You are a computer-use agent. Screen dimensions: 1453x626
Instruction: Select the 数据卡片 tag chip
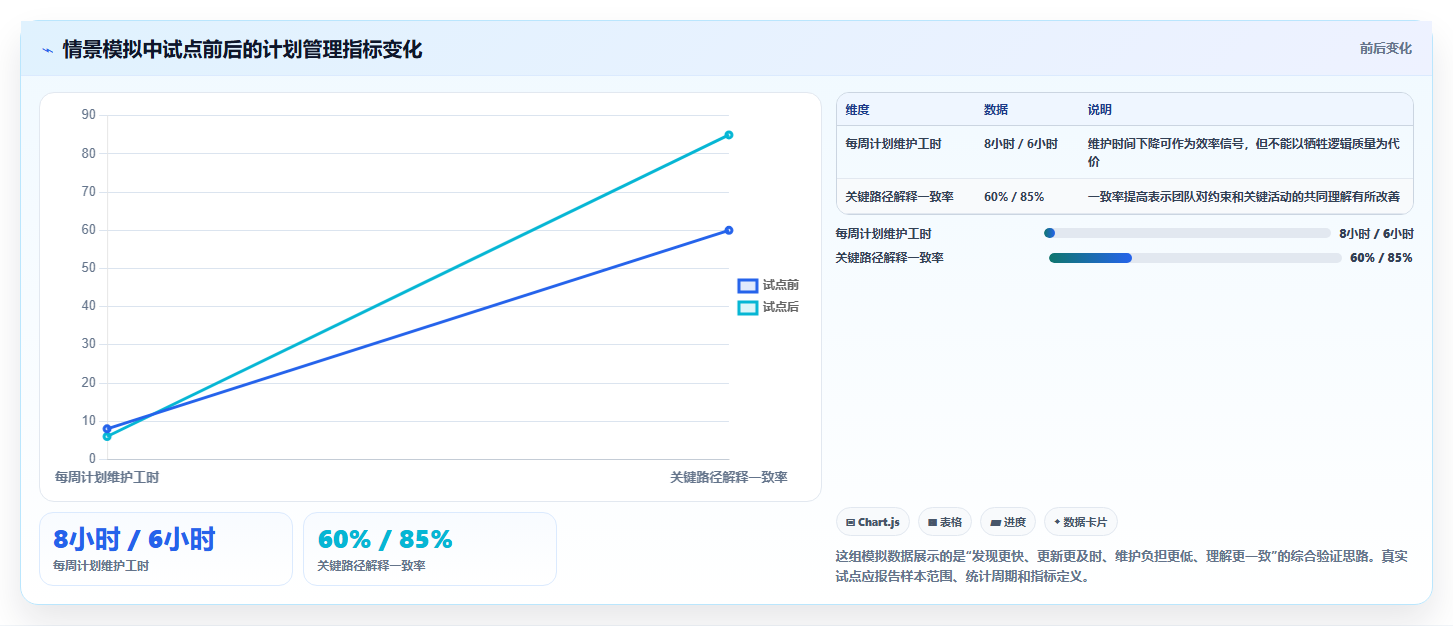pyautogui.click(x=1081, y=522)
